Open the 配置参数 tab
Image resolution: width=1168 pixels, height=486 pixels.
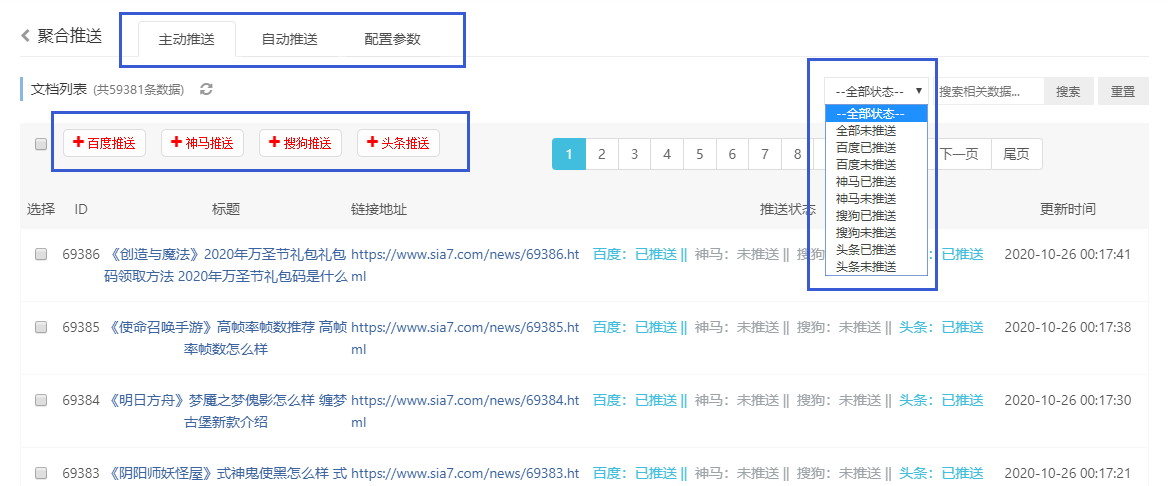tap(393, 40)
